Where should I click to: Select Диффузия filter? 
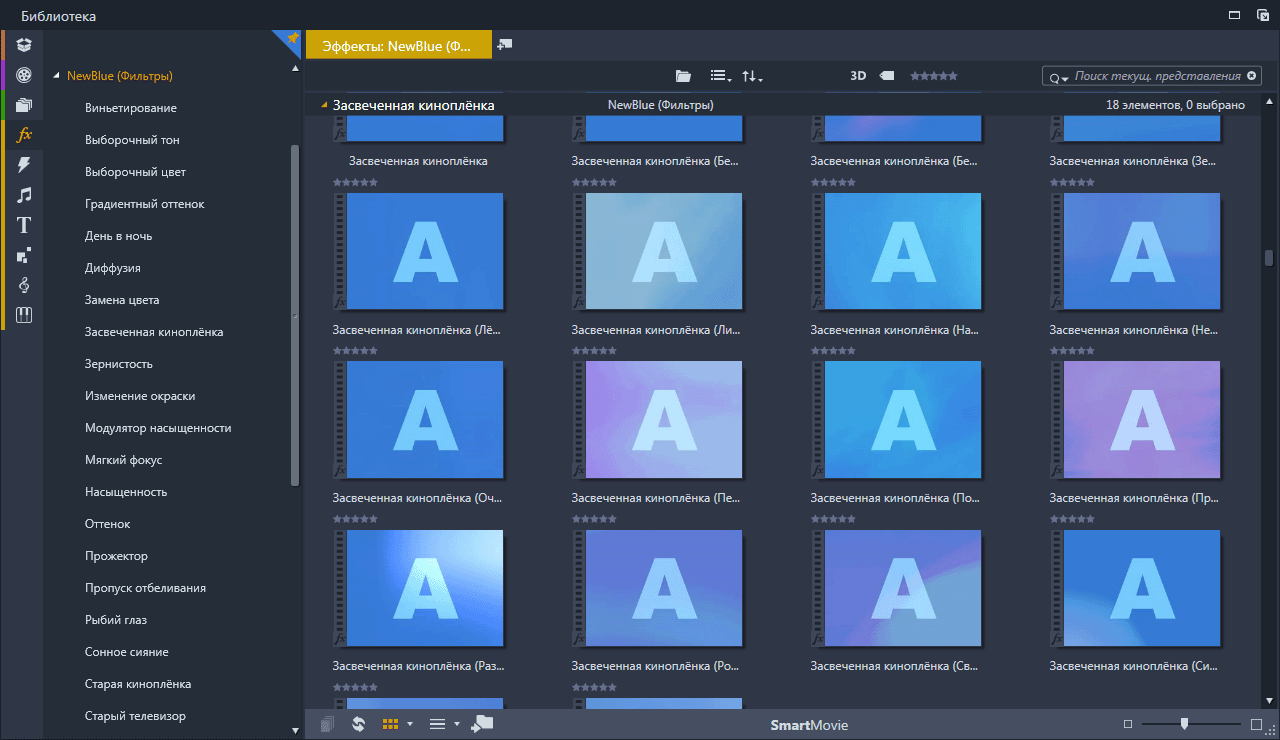112,268
